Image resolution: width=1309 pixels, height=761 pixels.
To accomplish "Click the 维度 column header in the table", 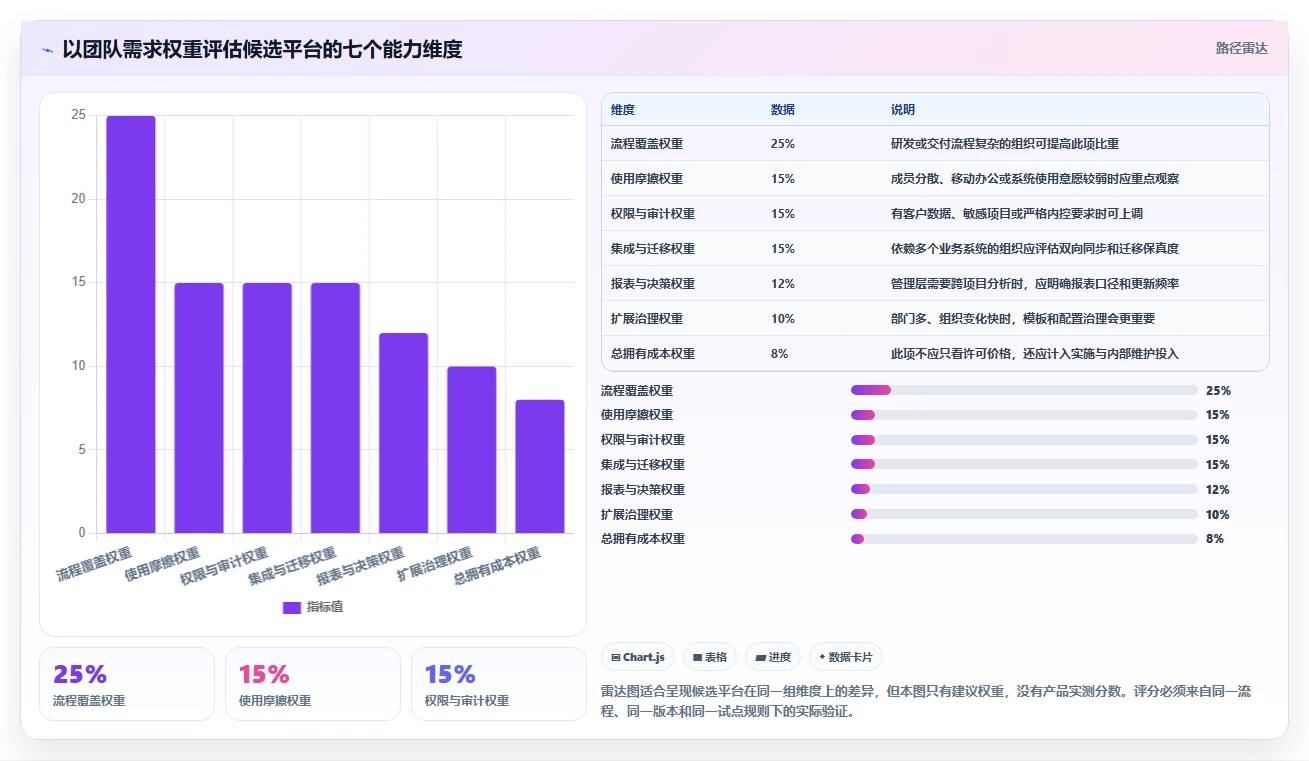I will point(623,110).
